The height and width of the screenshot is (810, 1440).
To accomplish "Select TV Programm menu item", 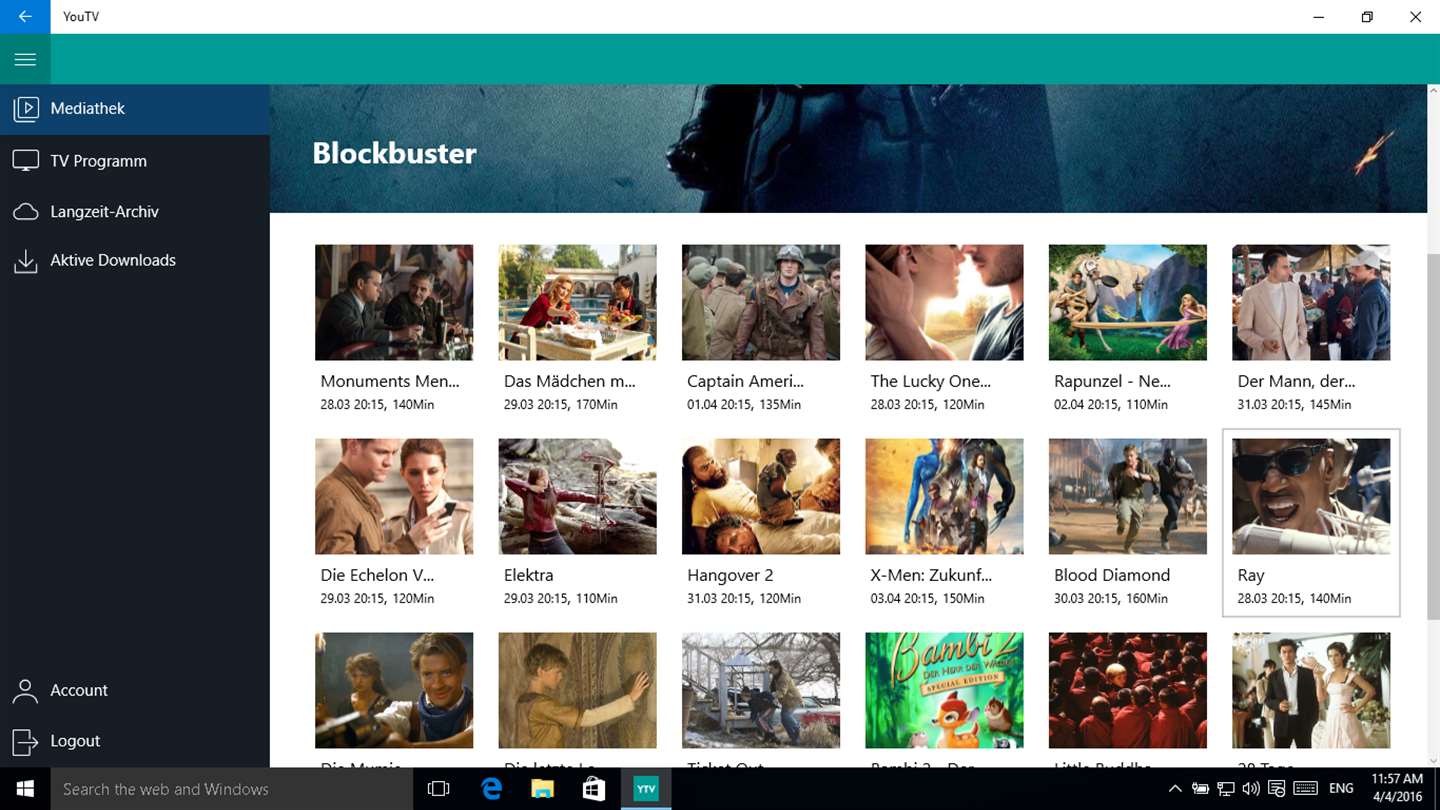I will click(135, 161).
